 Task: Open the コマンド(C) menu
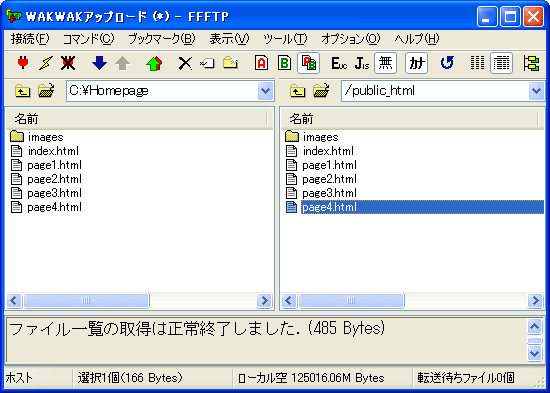point(88,39)
